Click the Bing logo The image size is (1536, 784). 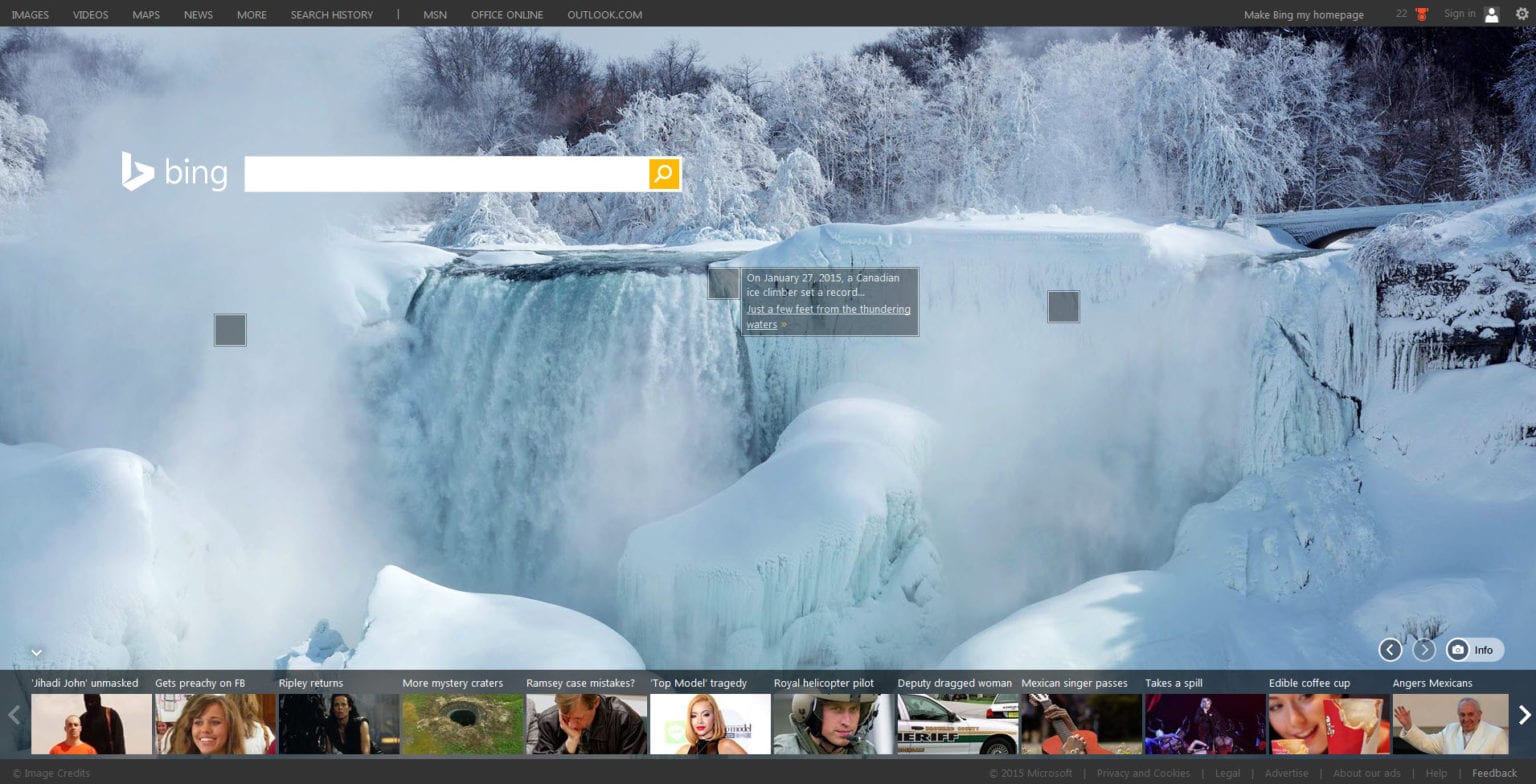pyautogui.click(x=175, y=172)
